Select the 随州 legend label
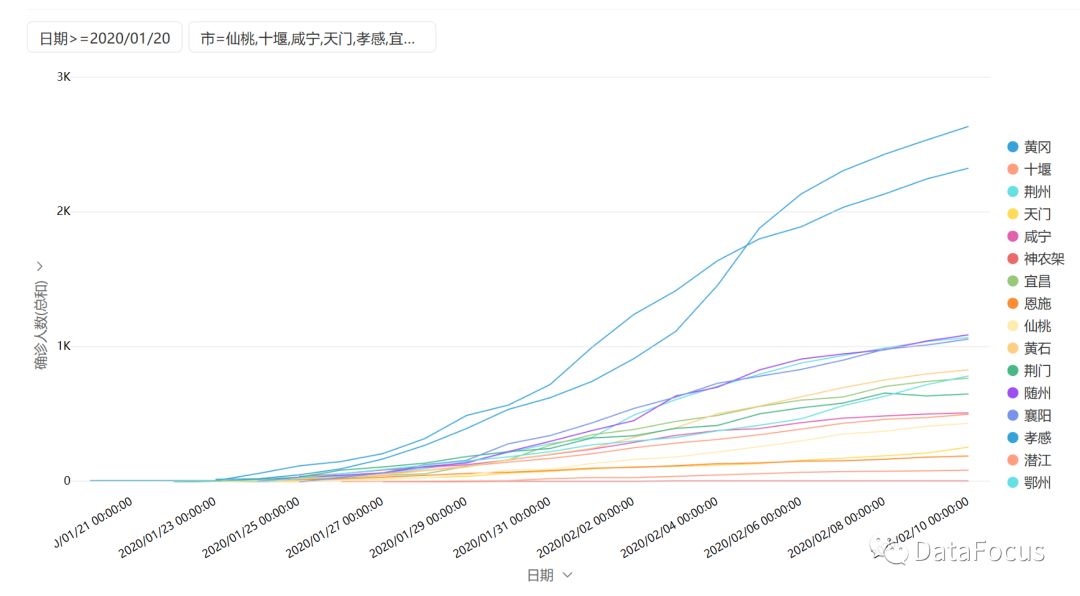The image size is (1080, 596). [x=1037, y=393]
